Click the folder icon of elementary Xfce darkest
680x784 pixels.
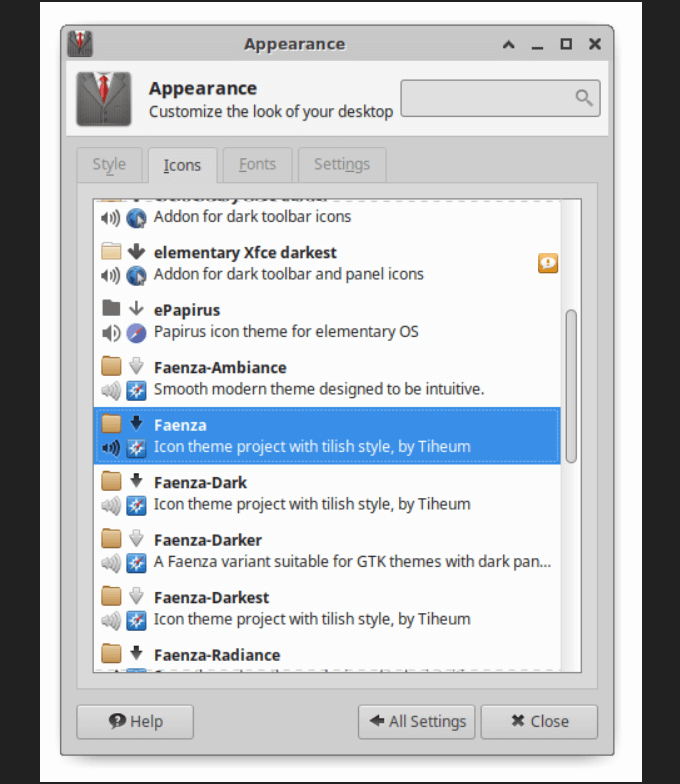point(111,251)
